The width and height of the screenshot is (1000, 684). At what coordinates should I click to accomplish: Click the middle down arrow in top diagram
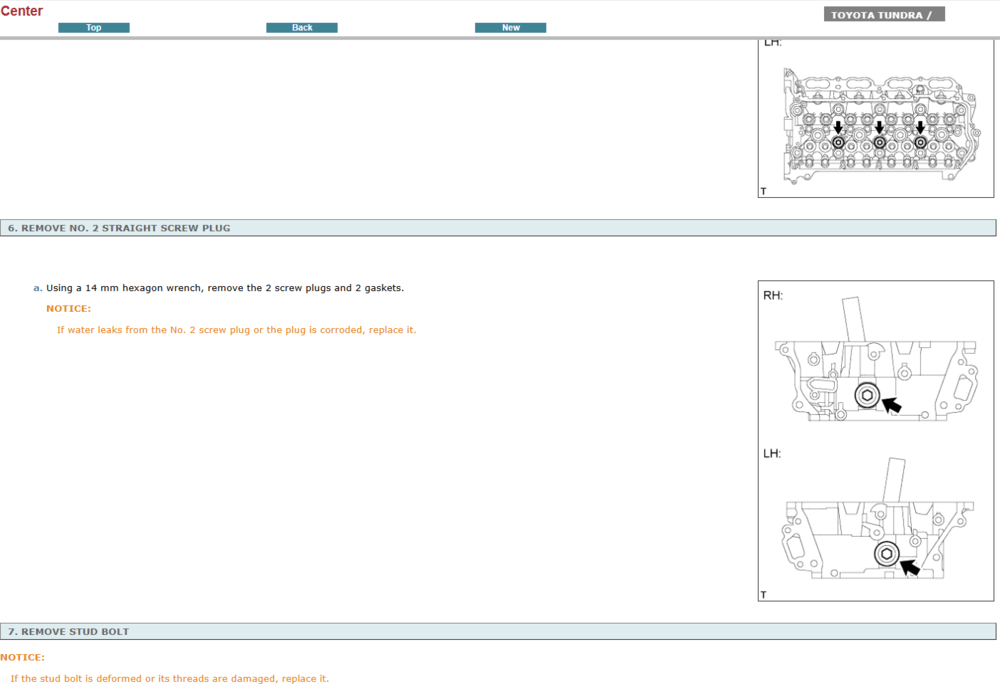tap(879, 128)
